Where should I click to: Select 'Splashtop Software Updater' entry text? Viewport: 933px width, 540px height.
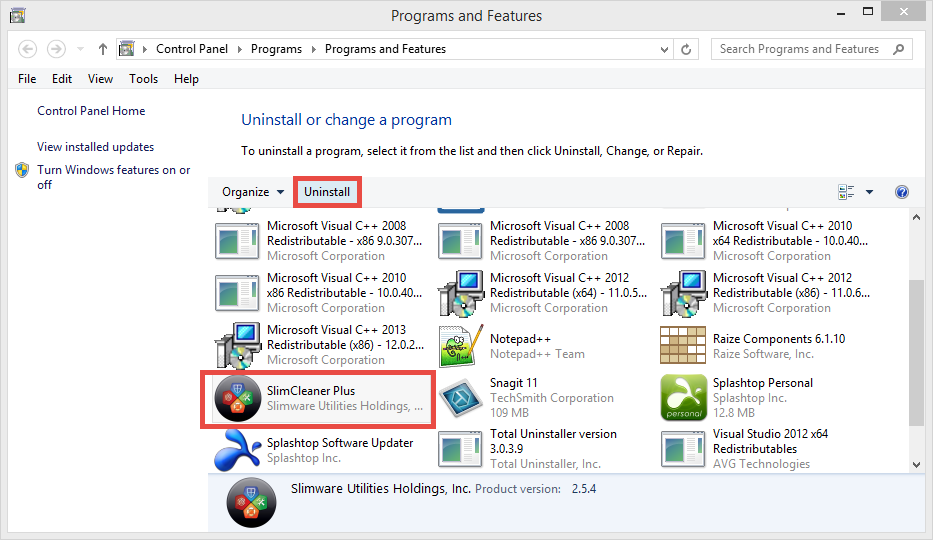click(x=340, y=442)
